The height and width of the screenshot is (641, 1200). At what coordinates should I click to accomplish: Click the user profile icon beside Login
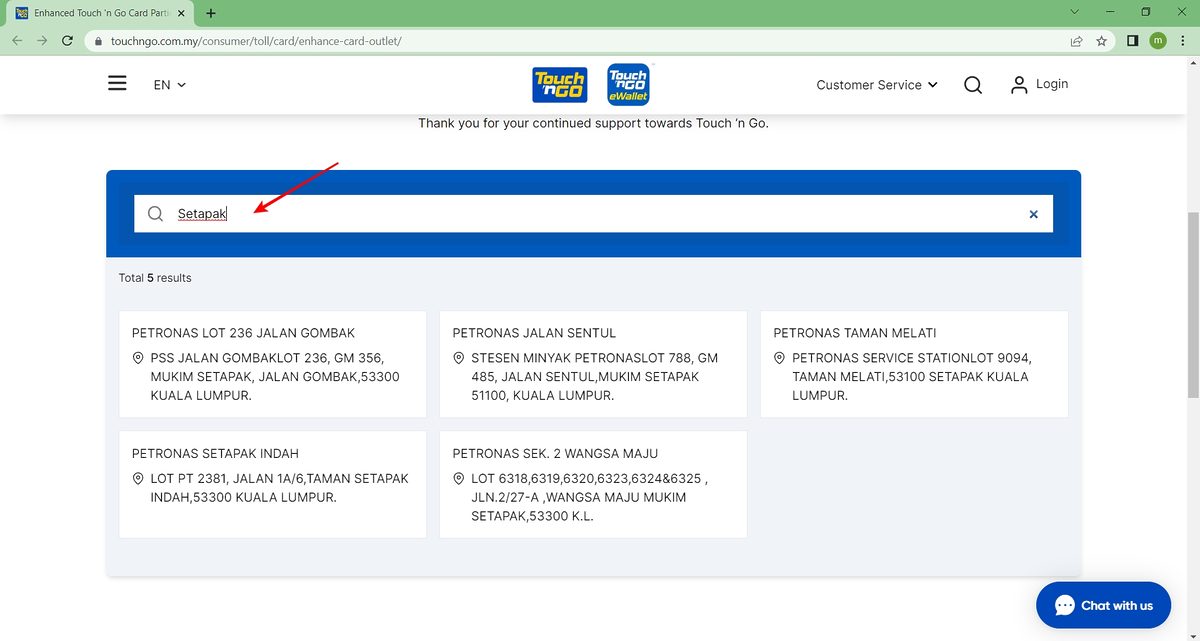click(1019, 85)
